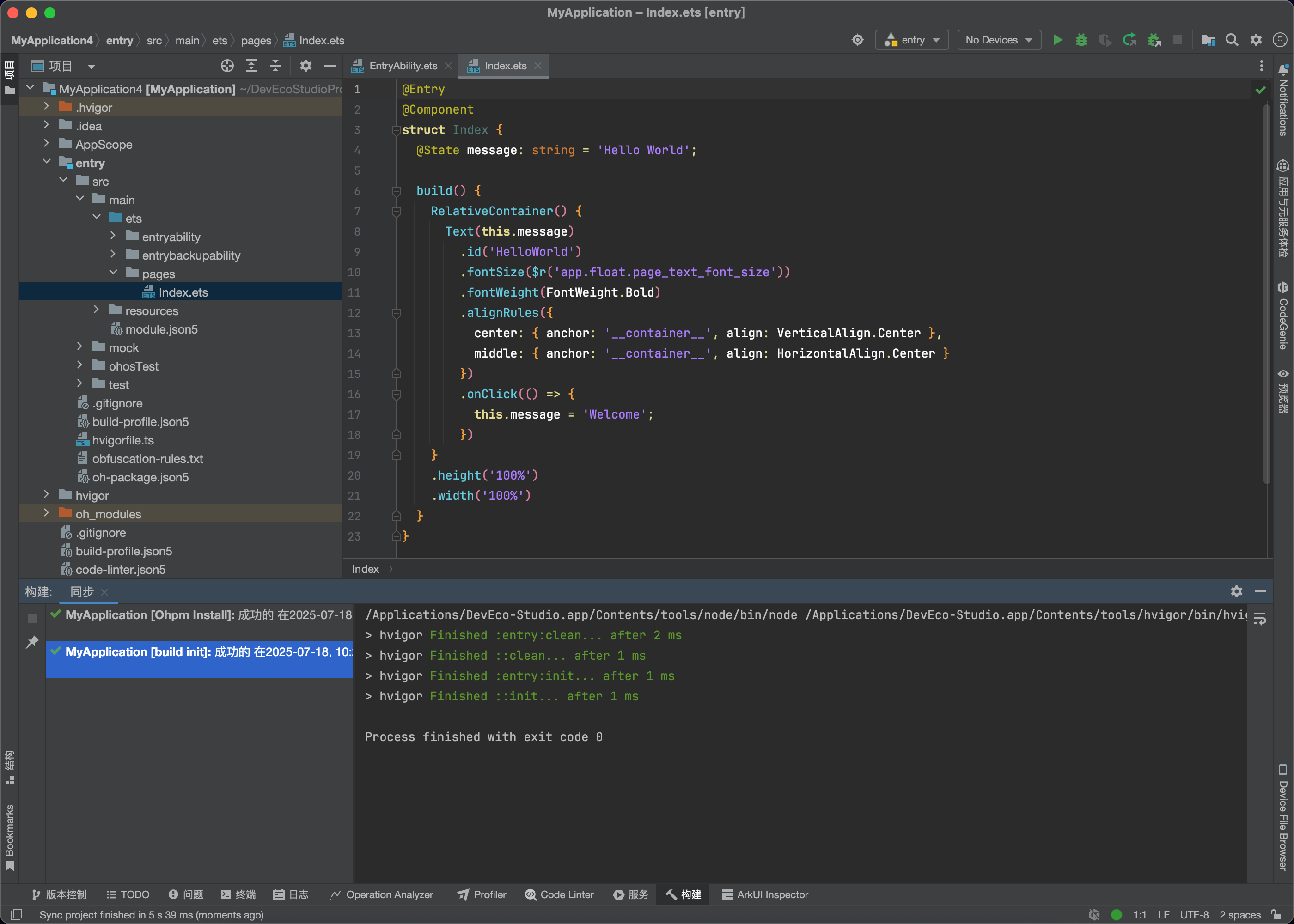Click the green analysis checkmark in editor
Screen dimensions: 1294x924
click(x=1261, y=89)
